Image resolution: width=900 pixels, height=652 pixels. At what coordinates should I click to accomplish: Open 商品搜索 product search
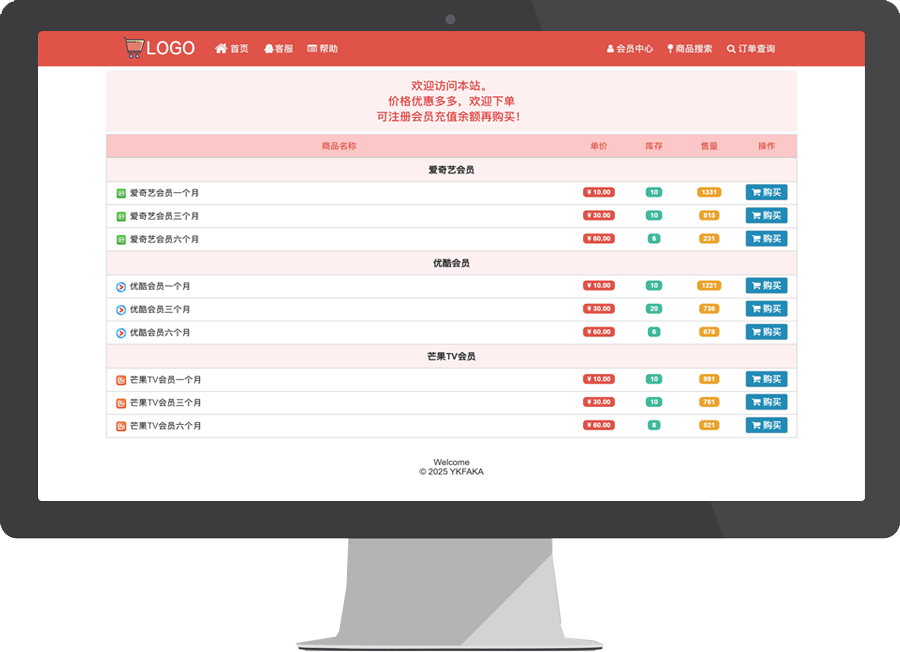point(690,49)
